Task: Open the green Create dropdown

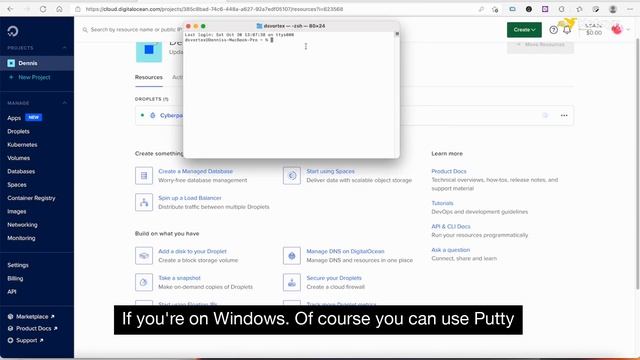Action: point(524,29)
